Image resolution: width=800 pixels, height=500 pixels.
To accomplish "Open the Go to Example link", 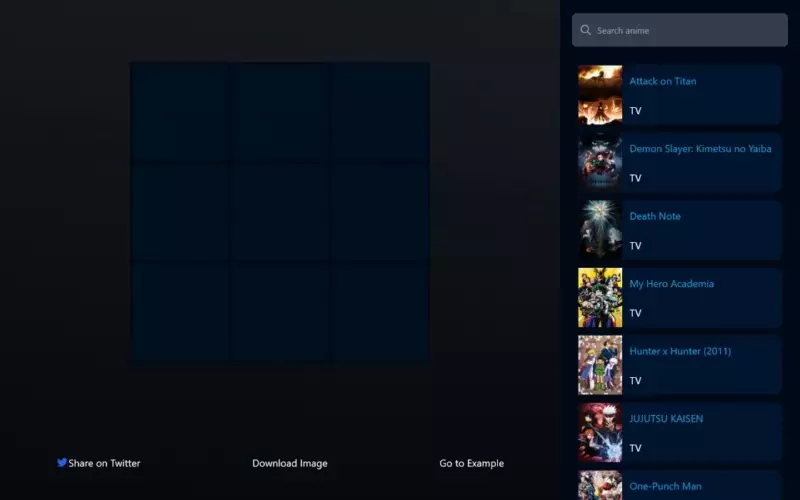I will (471, 463).
